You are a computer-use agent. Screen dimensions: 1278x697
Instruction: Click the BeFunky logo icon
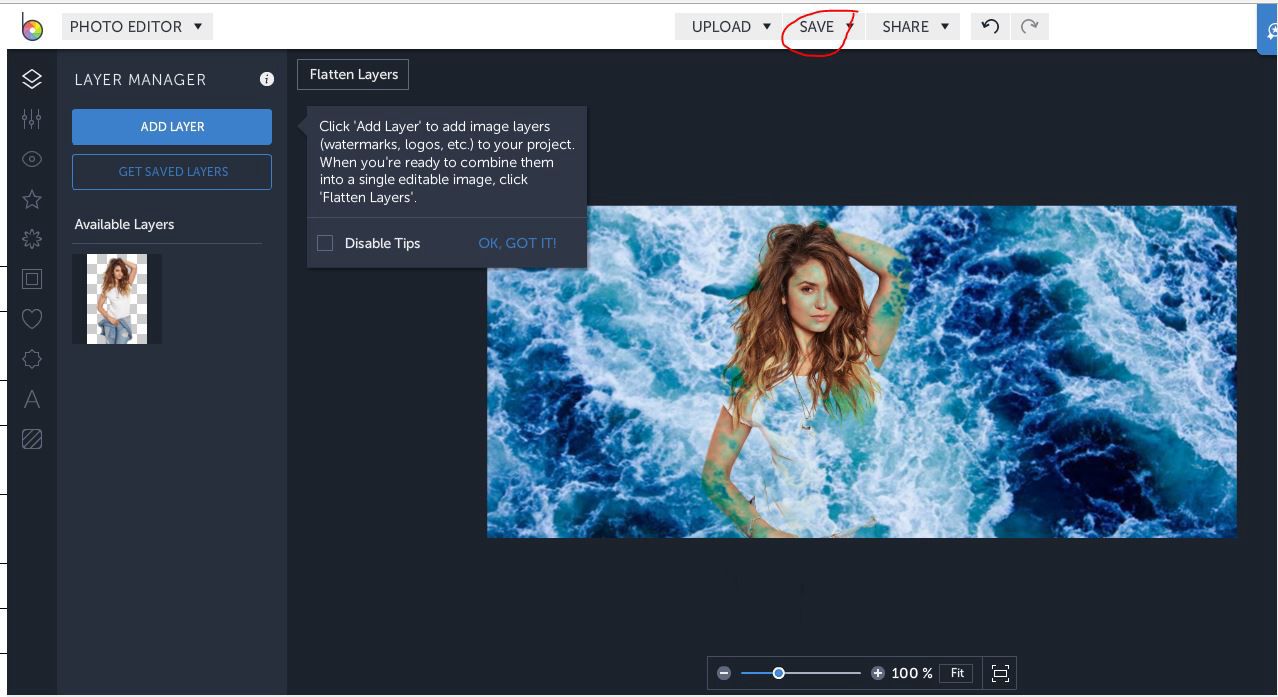pos(32,27)
